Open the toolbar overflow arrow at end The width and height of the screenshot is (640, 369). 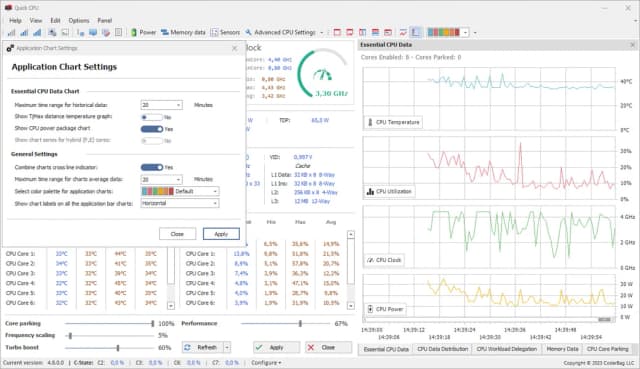pyautogui.click(x=475, y=33)
